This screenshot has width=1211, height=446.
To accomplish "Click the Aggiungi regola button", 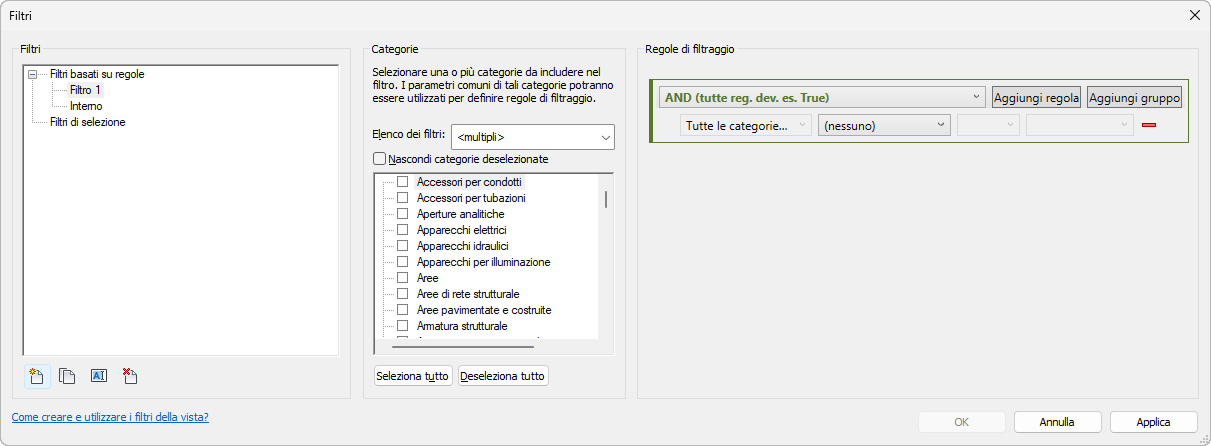I will [x=1036, y=98].
